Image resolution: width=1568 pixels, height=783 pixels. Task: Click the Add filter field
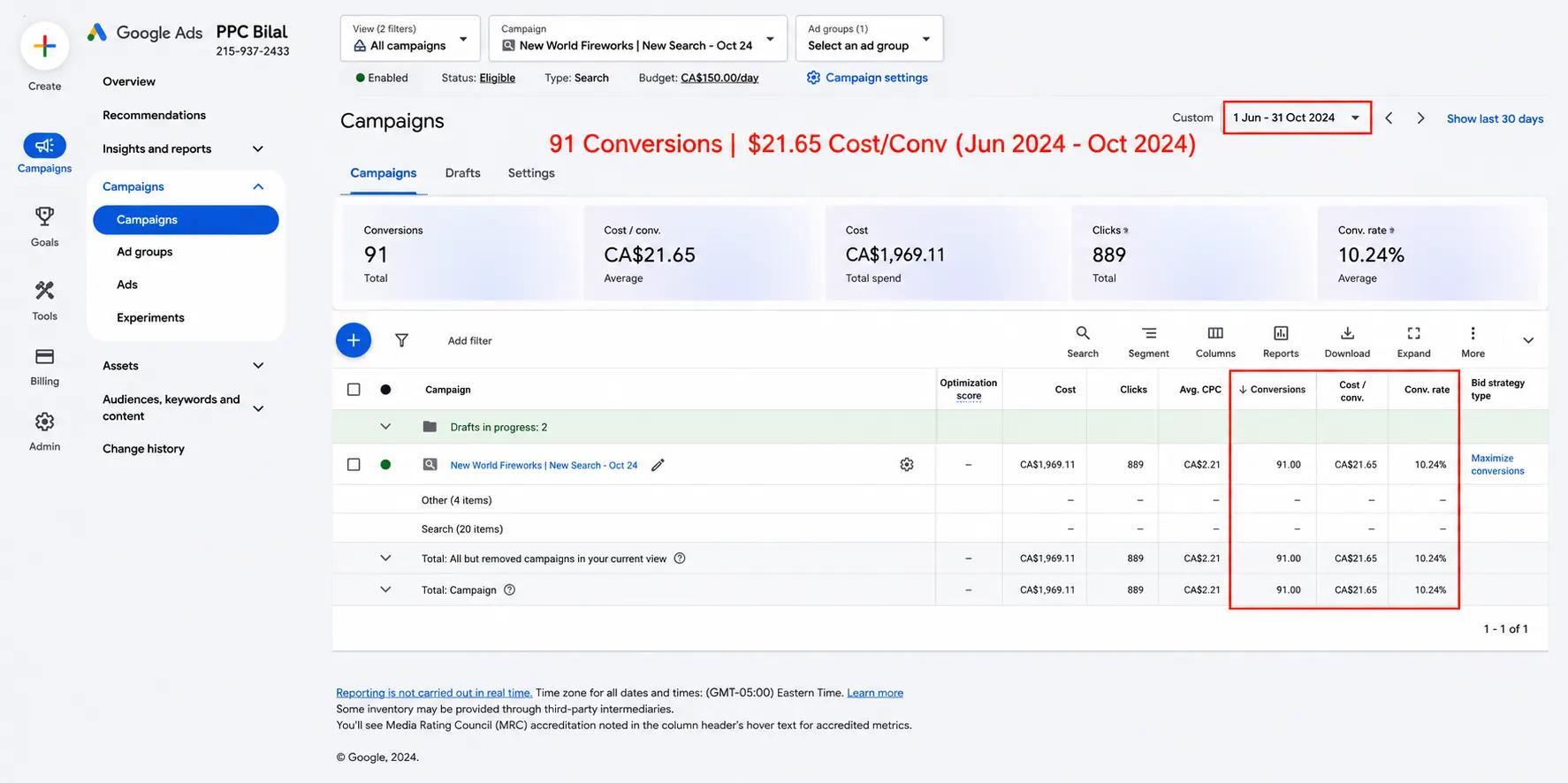pos(469,341)
